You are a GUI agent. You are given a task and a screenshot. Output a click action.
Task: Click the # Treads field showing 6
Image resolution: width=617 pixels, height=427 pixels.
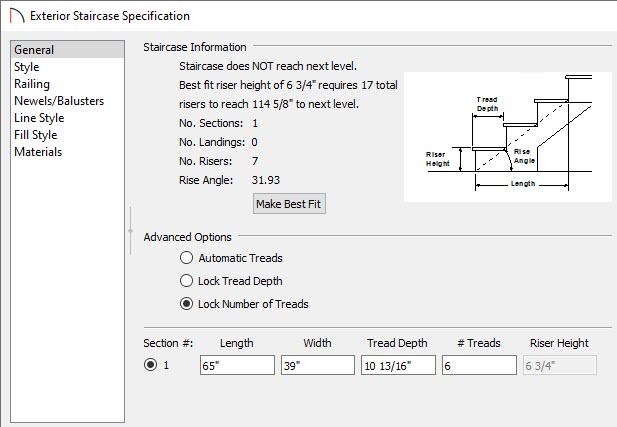479,365
